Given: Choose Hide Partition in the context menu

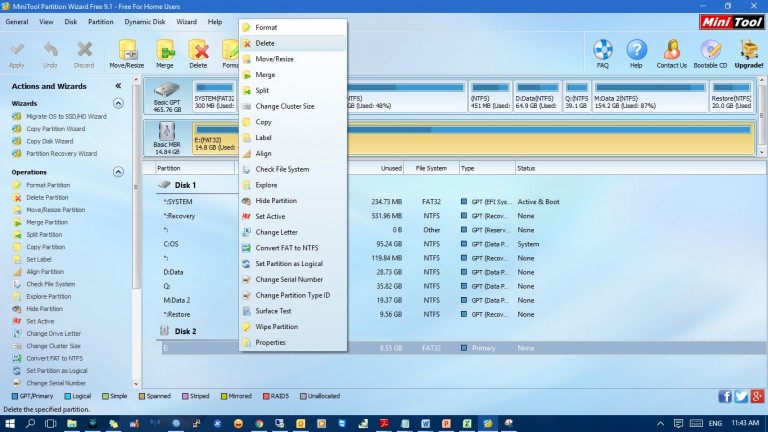Looking at the screenshot, I should 293,201.
